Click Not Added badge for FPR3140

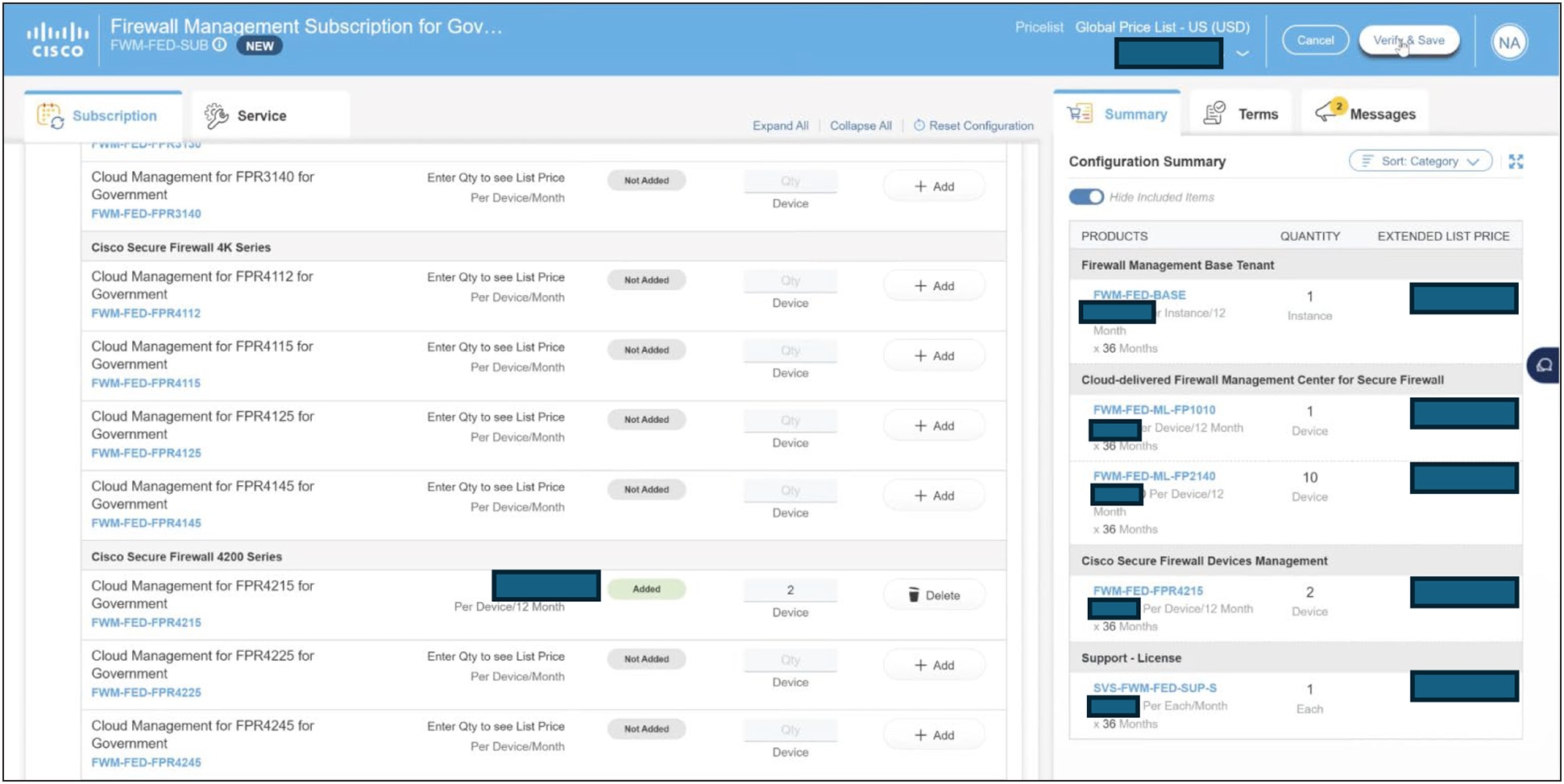click(x=646, y=181)
